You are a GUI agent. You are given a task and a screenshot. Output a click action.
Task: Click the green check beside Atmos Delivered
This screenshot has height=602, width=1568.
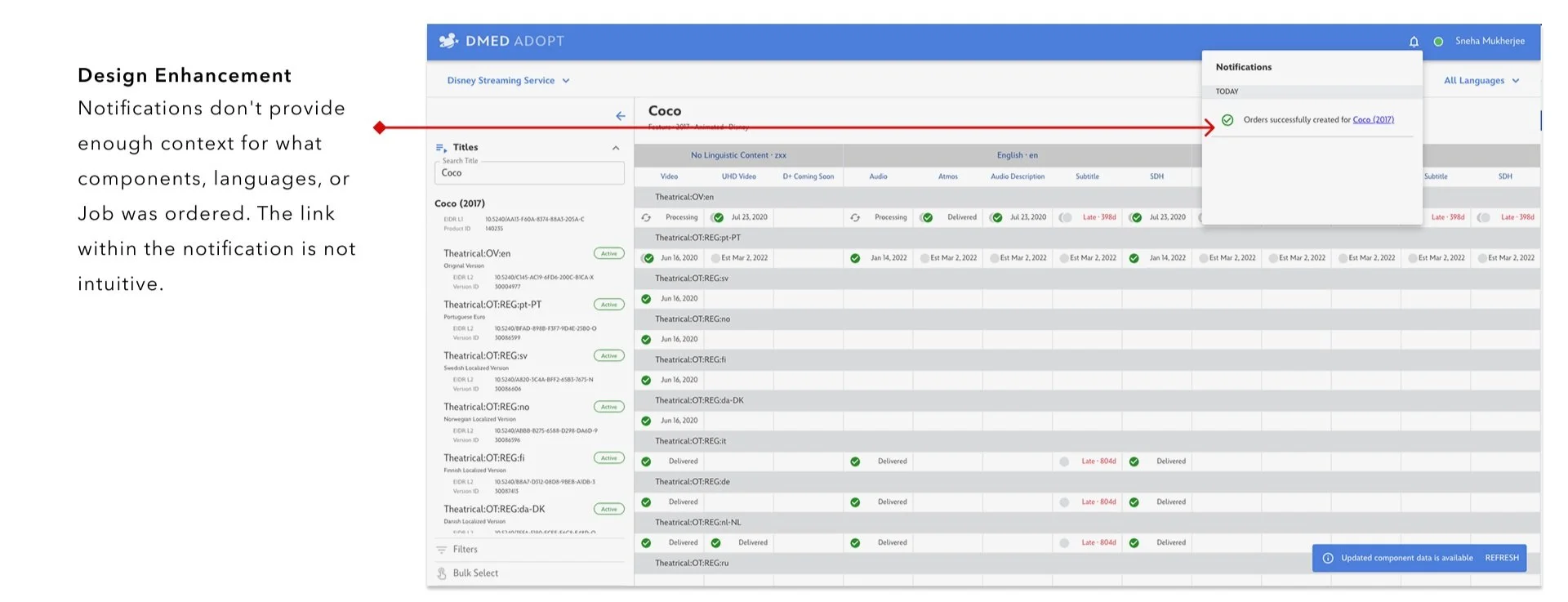click(927, 218)
